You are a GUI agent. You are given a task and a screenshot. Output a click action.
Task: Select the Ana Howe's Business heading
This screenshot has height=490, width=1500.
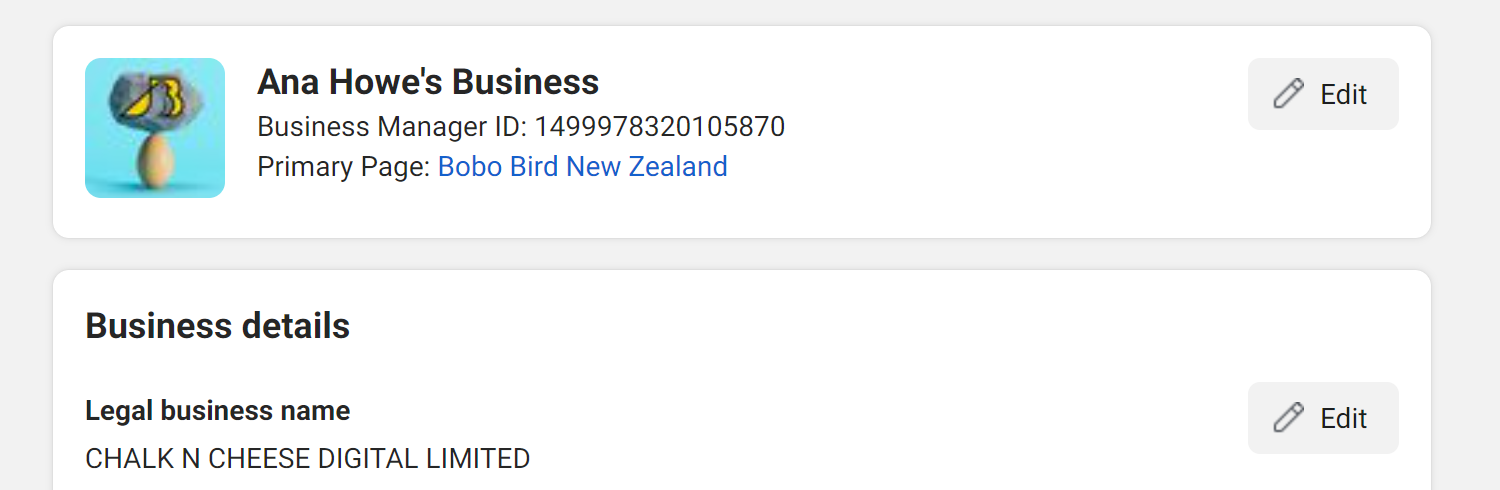coord(428,82)
